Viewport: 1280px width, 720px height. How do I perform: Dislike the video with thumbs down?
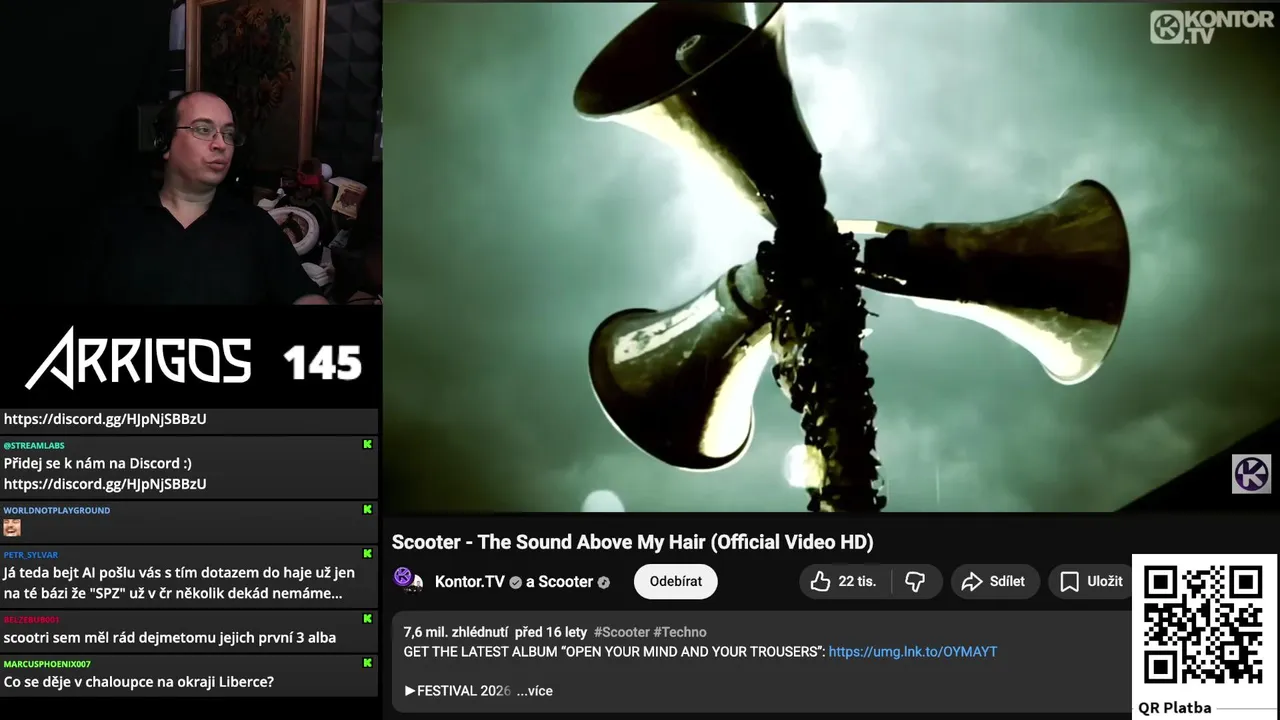pos(915,581)
